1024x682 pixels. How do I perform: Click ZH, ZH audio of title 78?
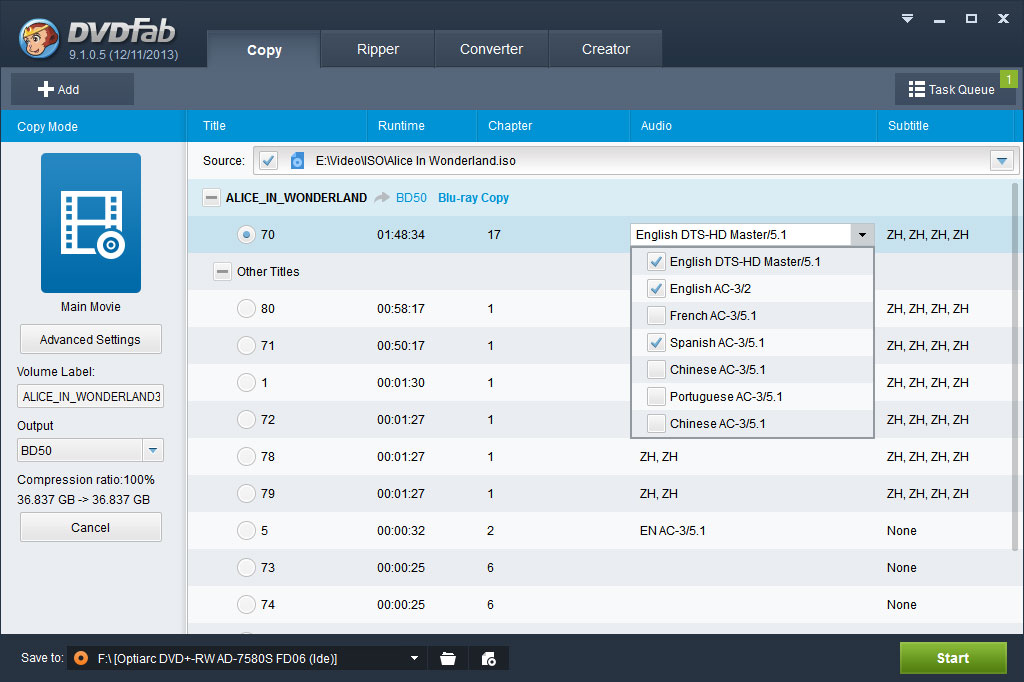[x=659, y=457]
